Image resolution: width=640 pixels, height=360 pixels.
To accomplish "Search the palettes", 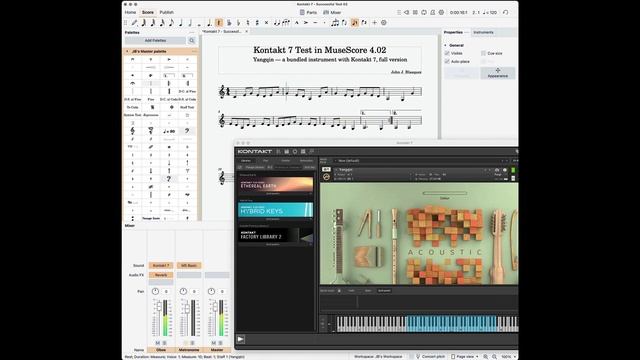I will click(192, 40).
